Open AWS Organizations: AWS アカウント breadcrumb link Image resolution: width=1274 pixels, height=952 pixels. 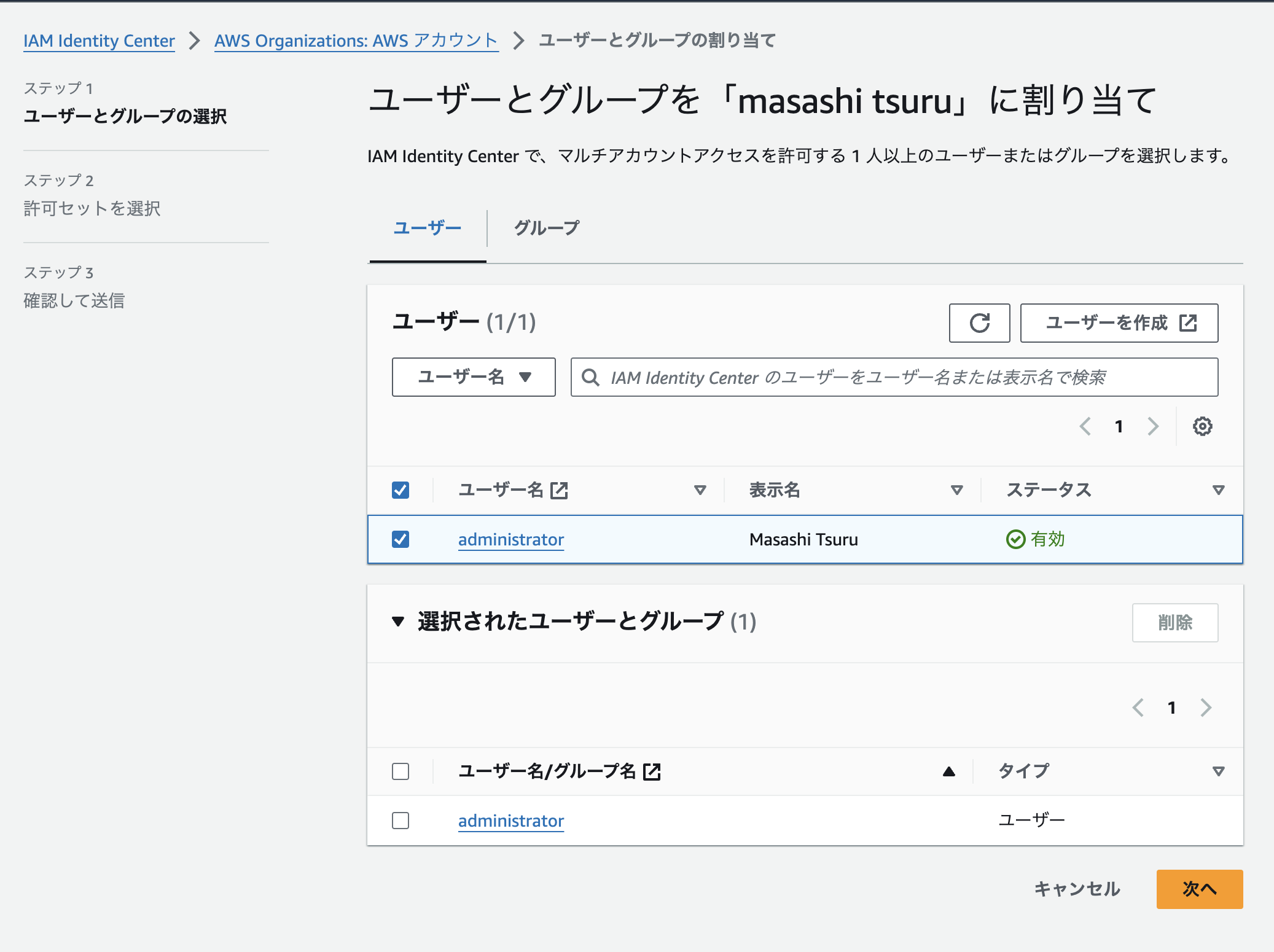pyautogui.click(x=356, y=41)
